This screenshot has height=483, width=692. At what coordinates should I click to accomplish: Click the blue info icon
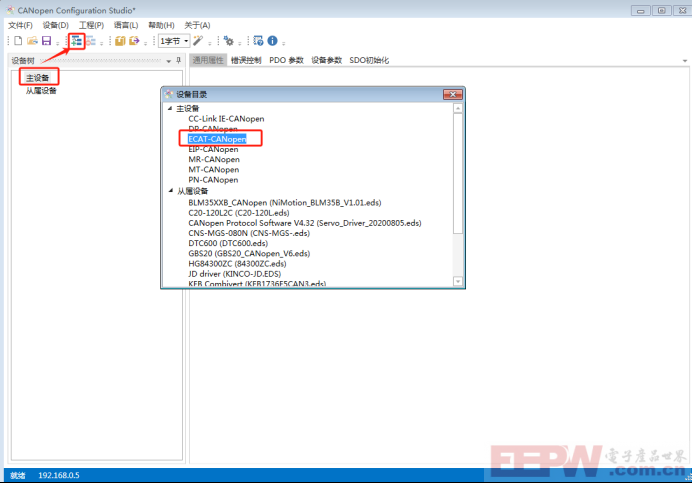(273, 41)
